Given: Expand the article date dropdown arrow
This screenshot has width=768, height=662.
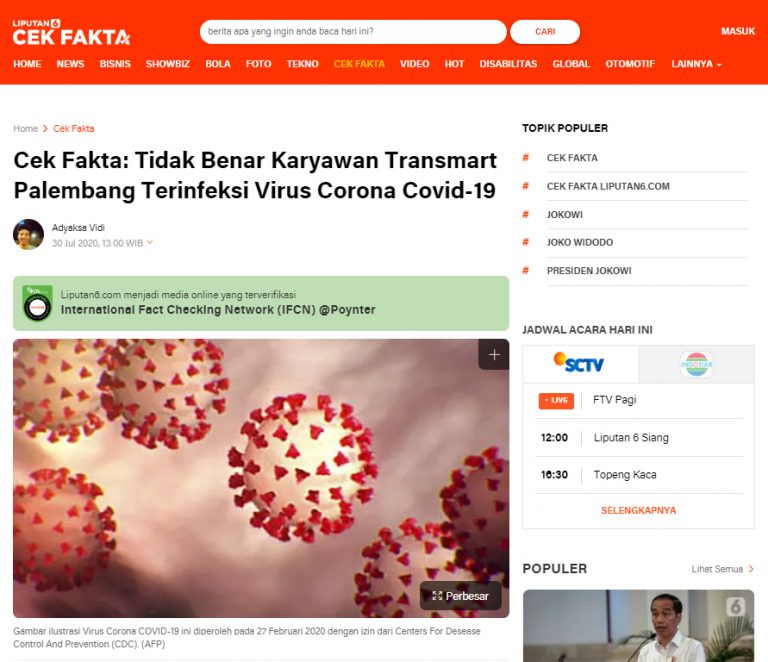Looking at the screenshot, I should 150,242.
